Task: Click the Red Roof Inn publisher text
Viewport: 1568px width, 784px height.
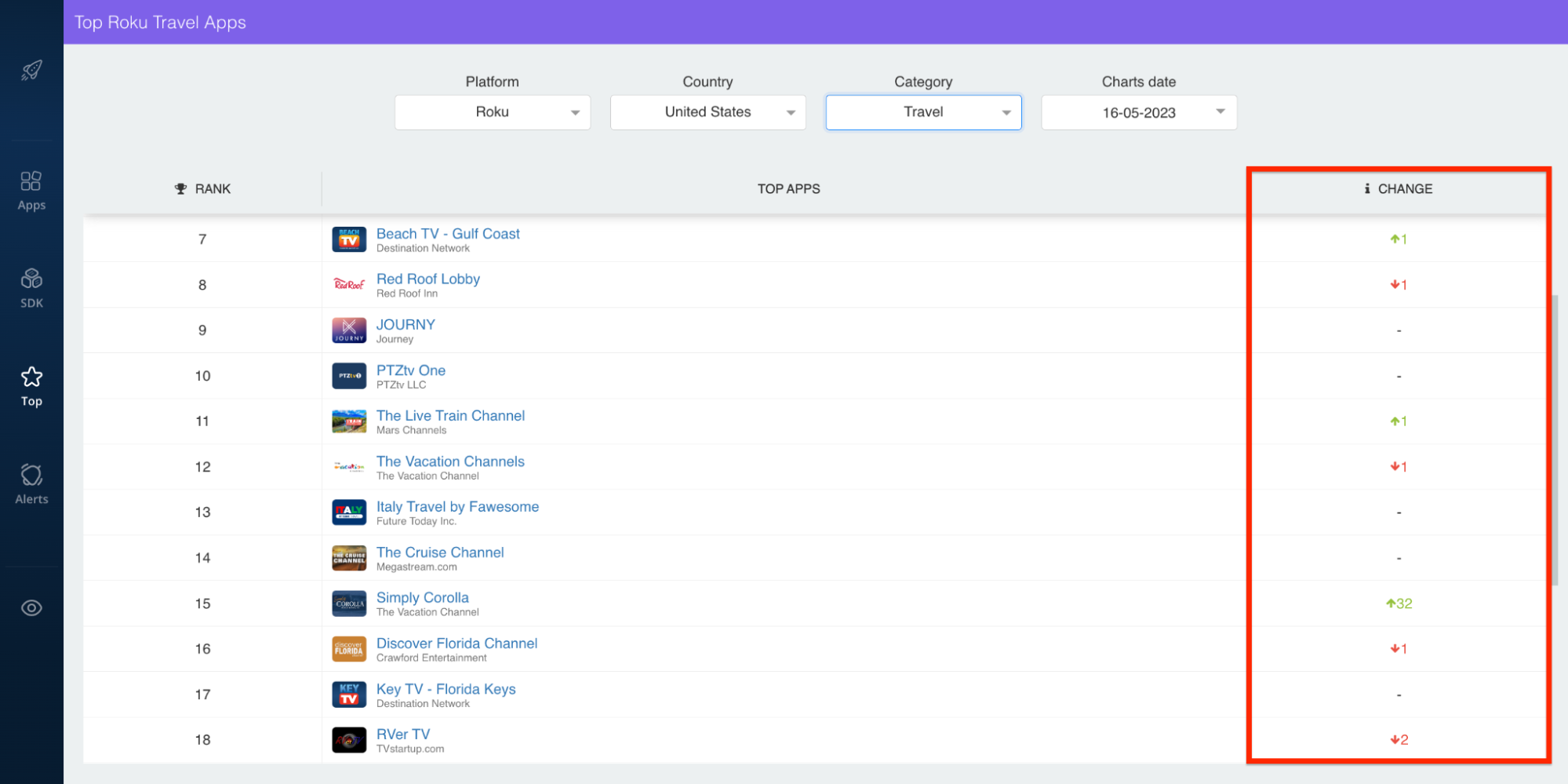Action: pos(407,294)
